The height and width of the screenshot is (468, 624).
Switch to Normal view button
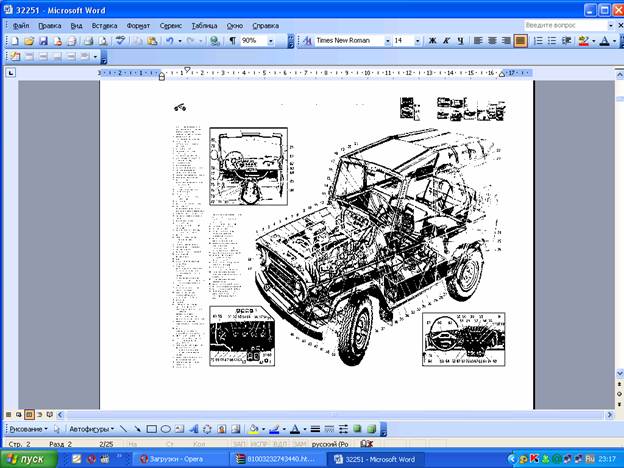(8, 415)
